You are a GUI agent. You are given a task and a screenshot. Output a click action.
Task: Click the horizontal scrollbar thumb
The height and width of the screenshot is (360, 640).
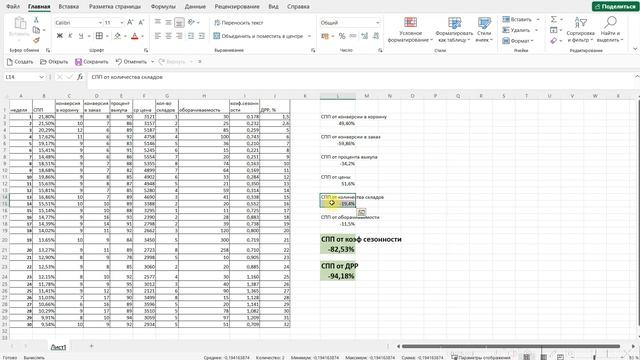pos(511,346)
